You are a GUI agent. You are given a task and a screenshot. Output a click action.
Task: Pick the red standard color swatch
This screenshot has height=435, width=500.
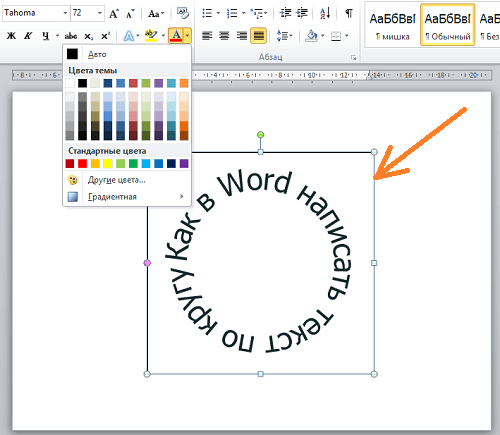tap(82, 163)
